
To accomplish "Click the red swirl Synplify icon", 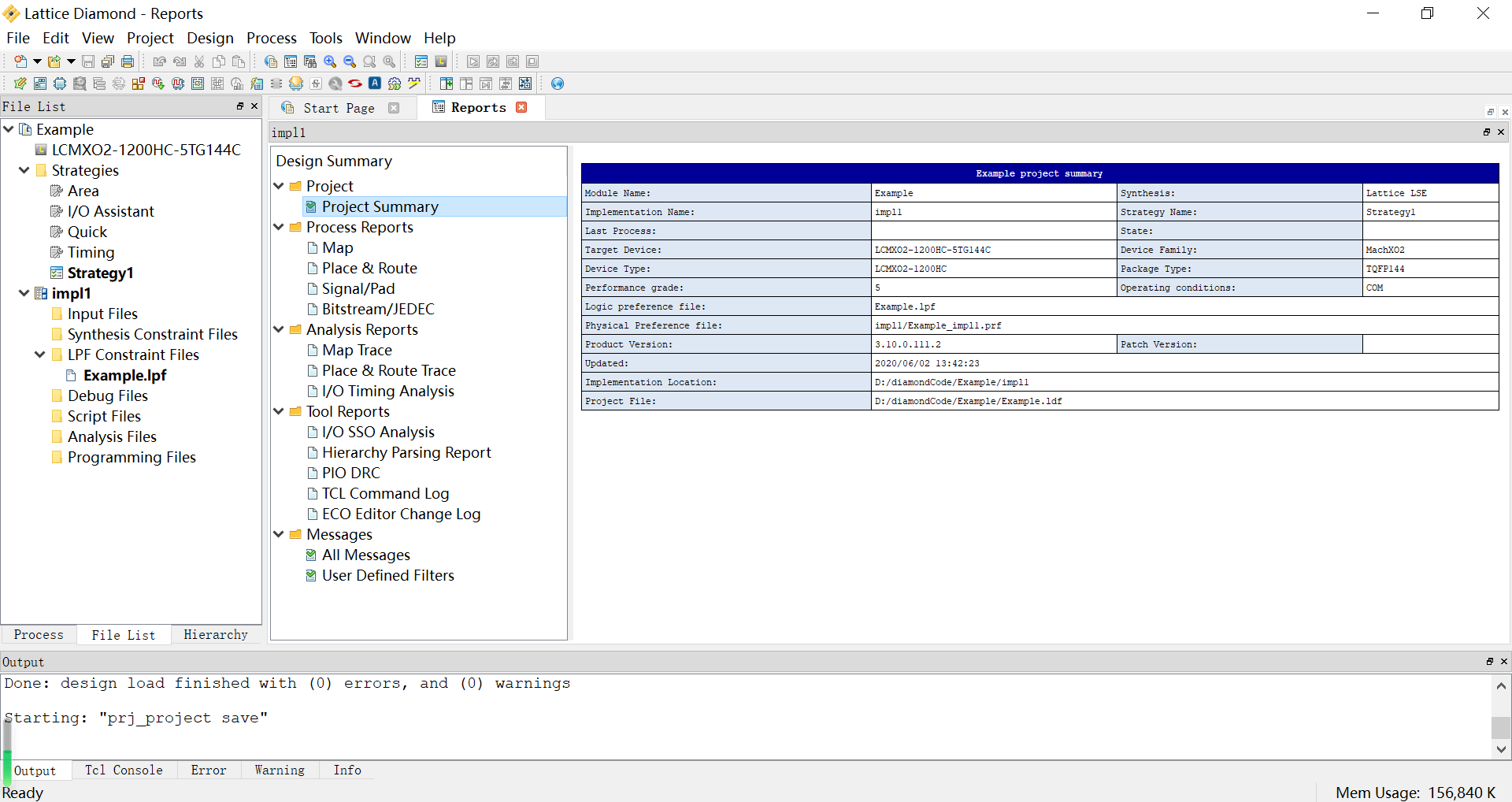I will [x=355, y=84].
